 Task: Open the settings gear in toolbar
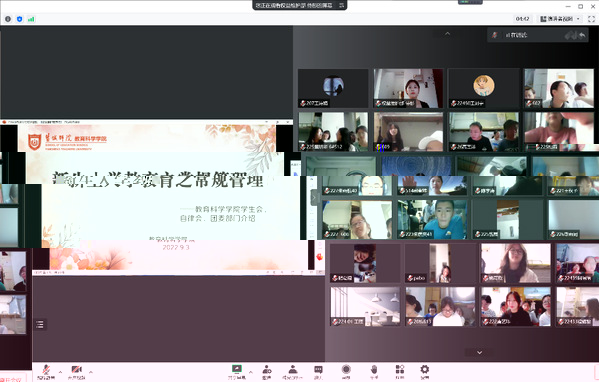click(x=424, y=372)
